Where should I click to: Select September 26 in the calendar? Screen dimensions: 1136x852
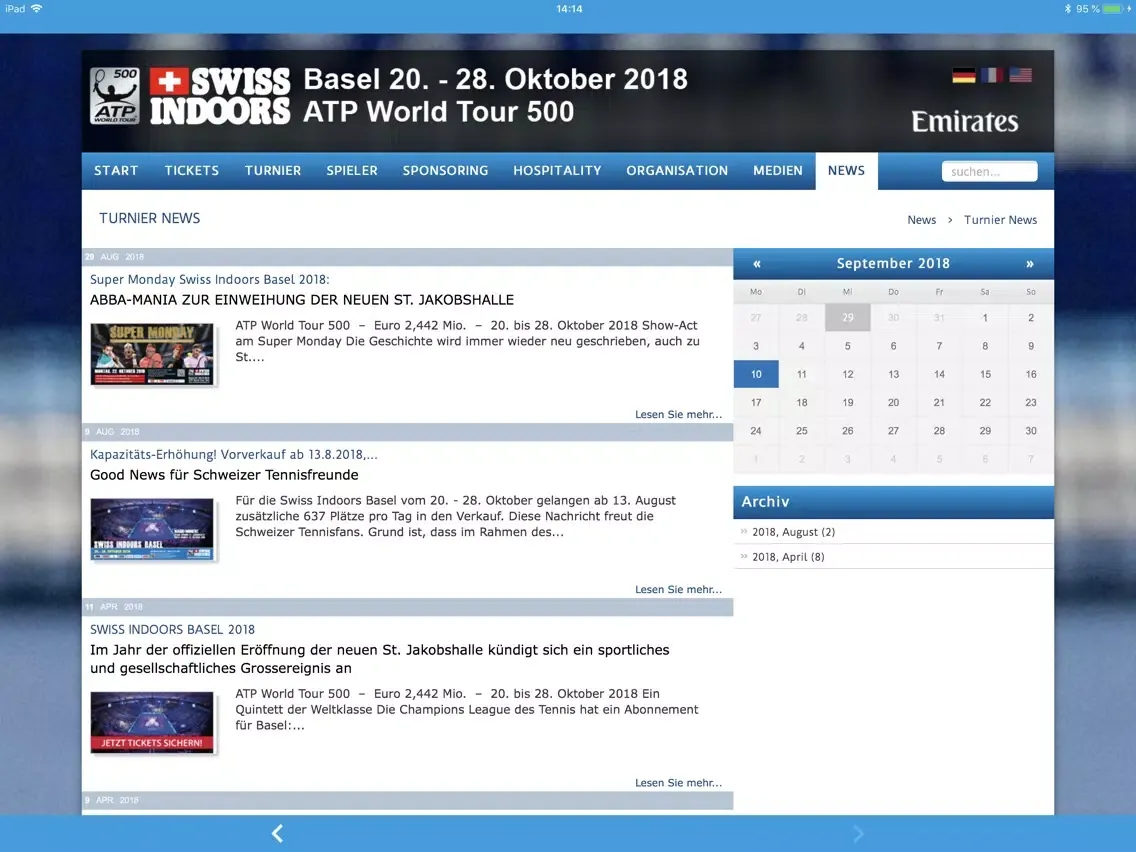pyautogui.click(x=847, y=430)
